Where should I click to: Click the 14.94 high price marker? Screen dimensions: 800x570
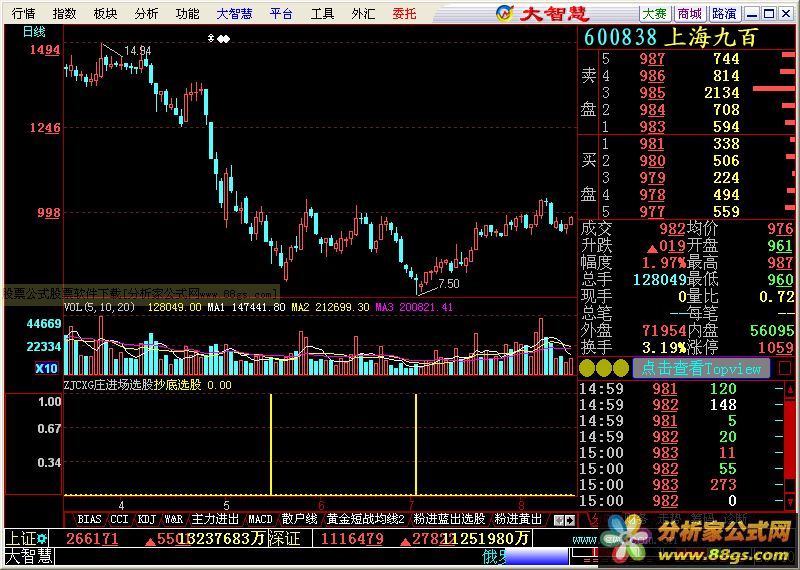tap(138, 51)
